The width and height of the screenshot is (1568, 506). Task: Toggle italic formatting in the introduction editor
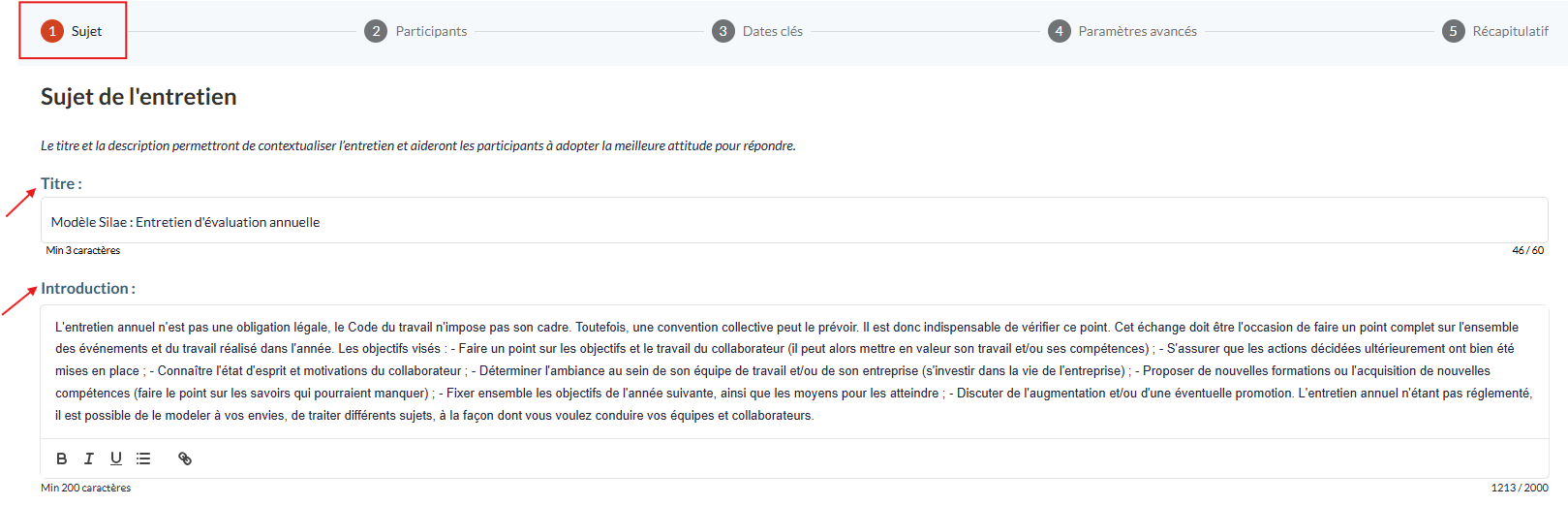[x=89, y=459]
